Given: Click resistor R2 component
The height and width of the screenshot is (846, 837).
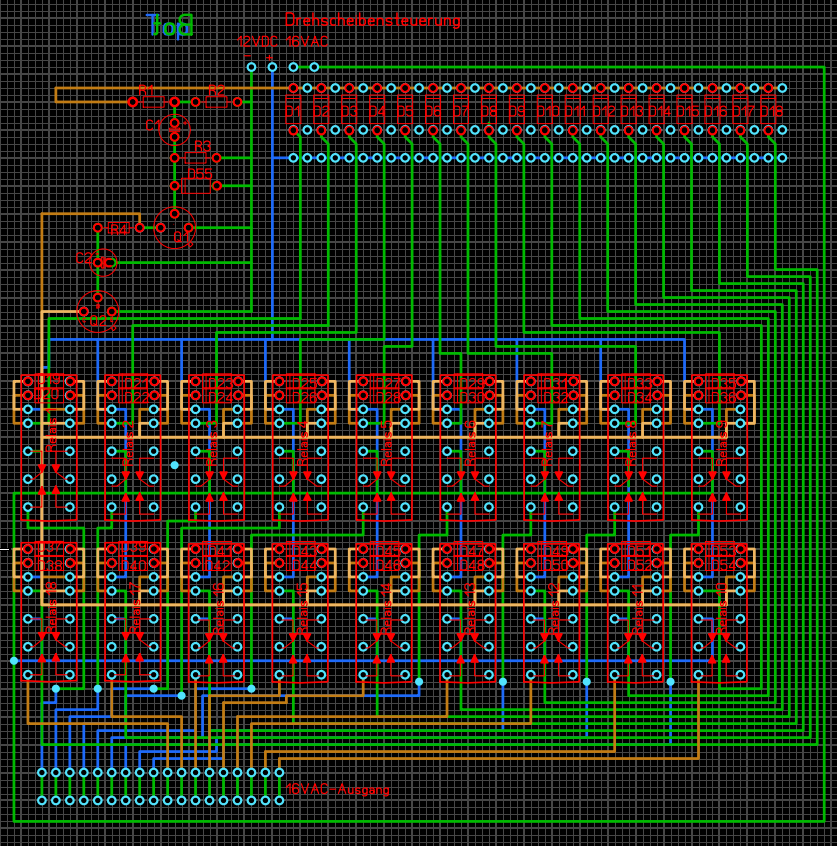Looking at the screenshot, I should coord(216,101).
